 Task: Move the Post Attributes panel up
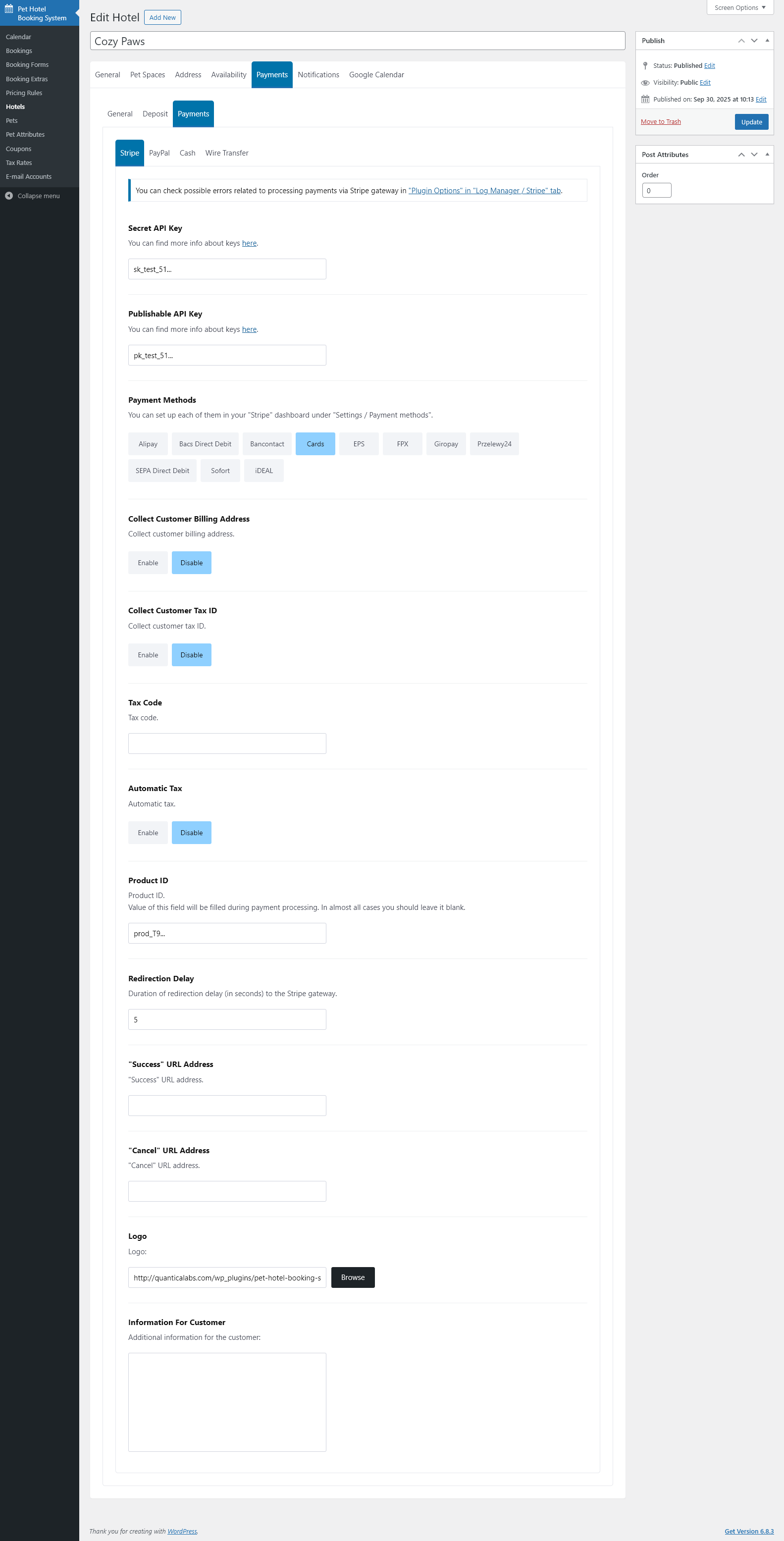click(x=741, y=155)
